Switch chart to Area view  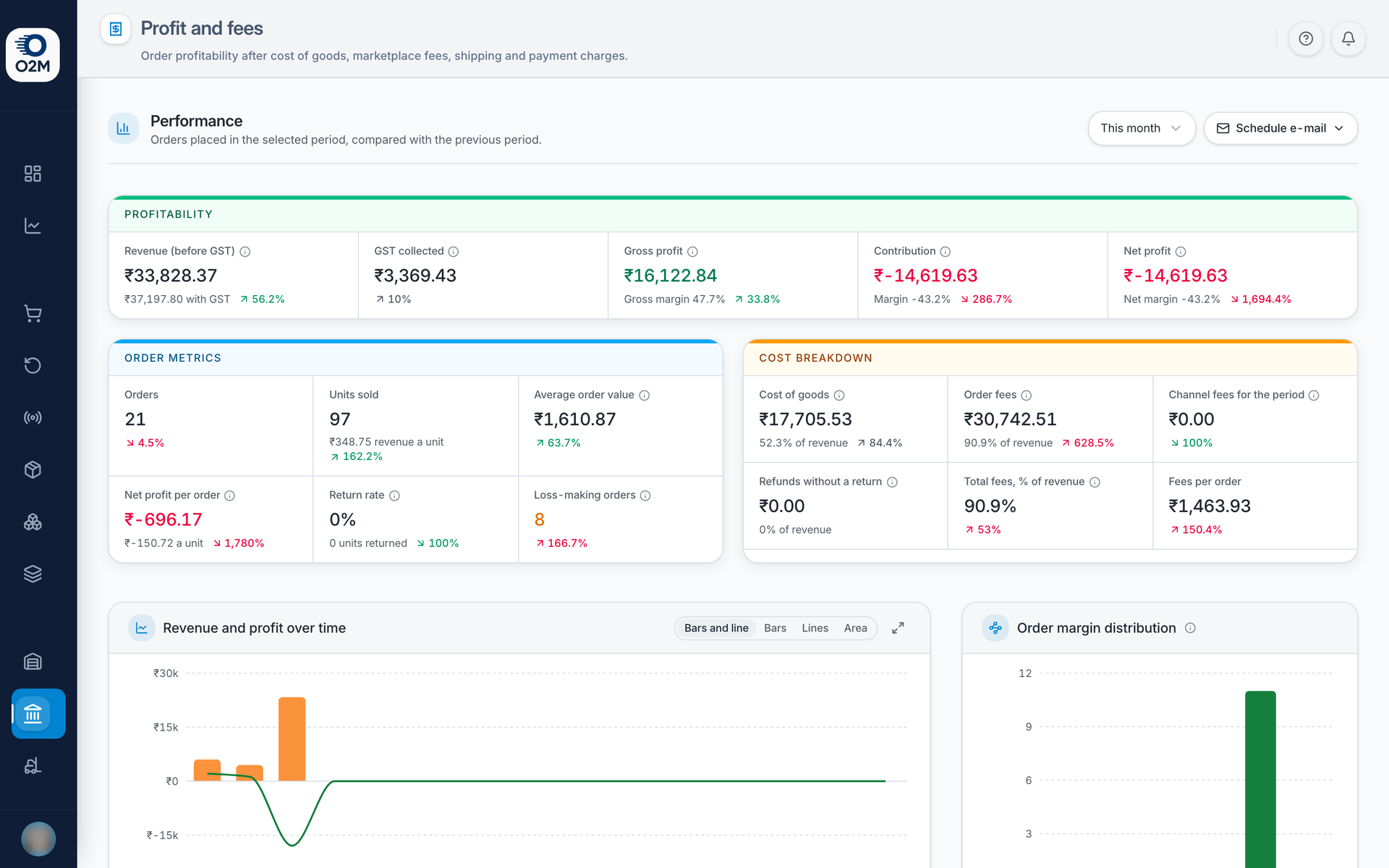(x=855, y=628)
